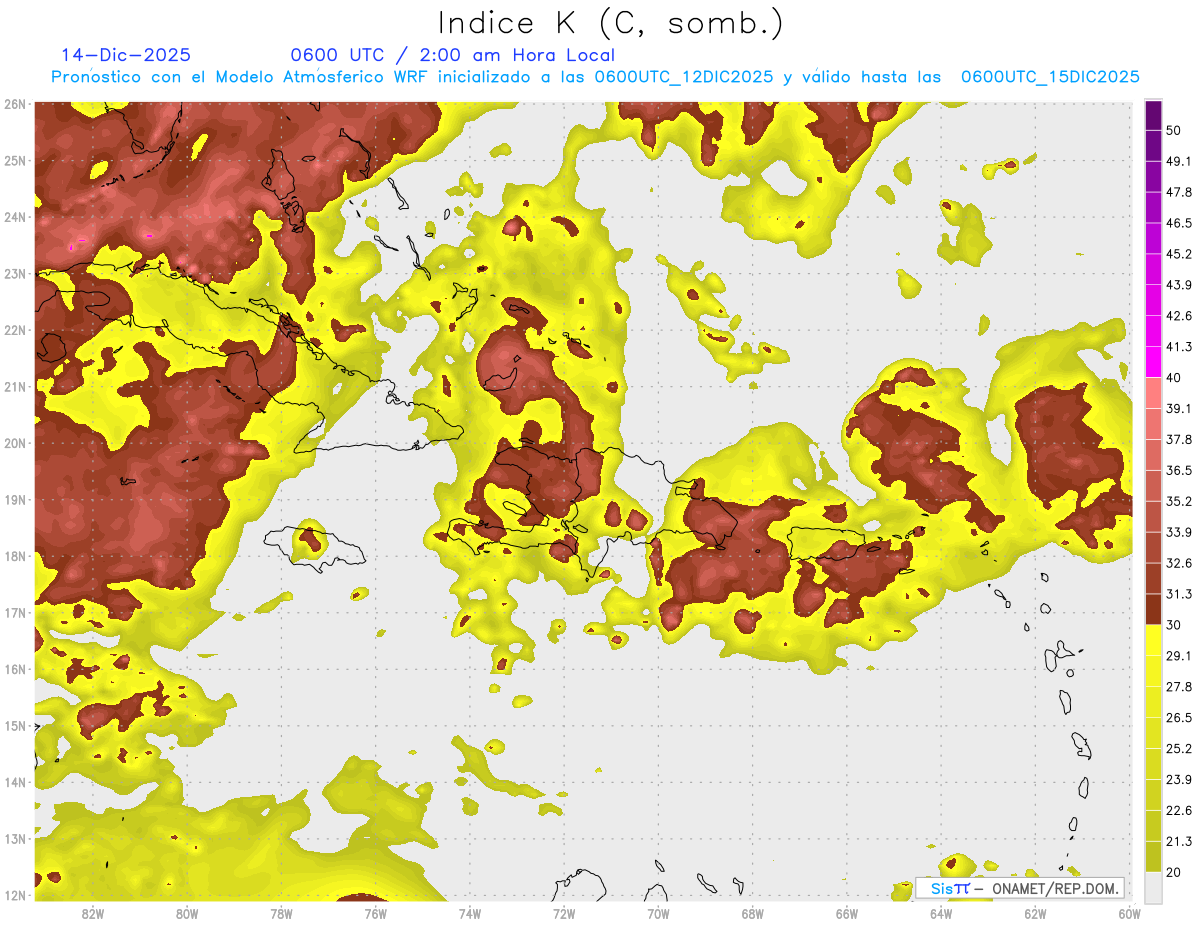Click the '40' colorbar label
Image resolution: width=1200 pixels, height=927 pixels.
[x=1175, y=378]
